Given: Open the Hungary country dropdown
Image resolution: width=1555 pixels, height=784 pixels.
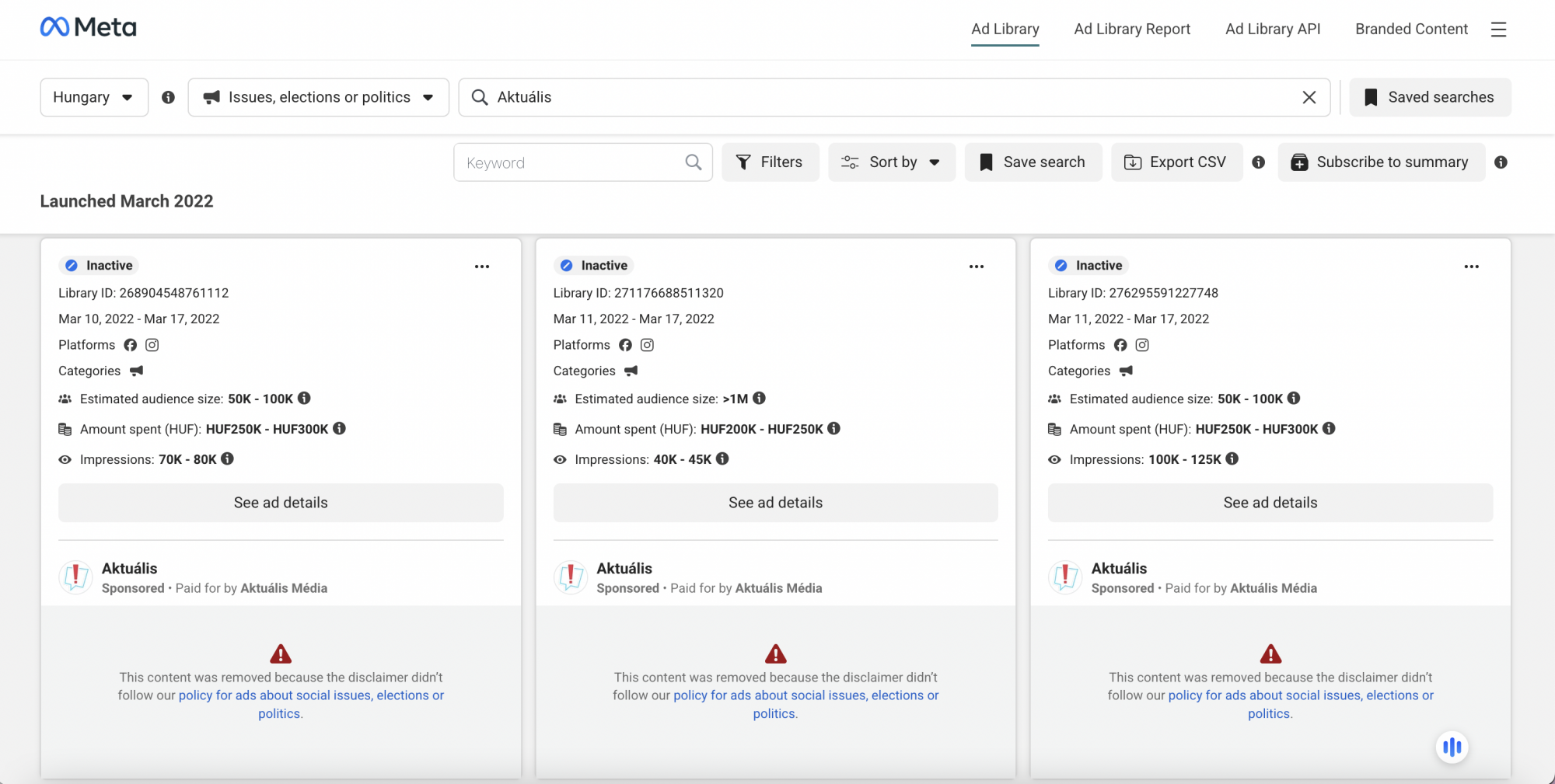Looking at the screenshot, I should pos(94,97).
